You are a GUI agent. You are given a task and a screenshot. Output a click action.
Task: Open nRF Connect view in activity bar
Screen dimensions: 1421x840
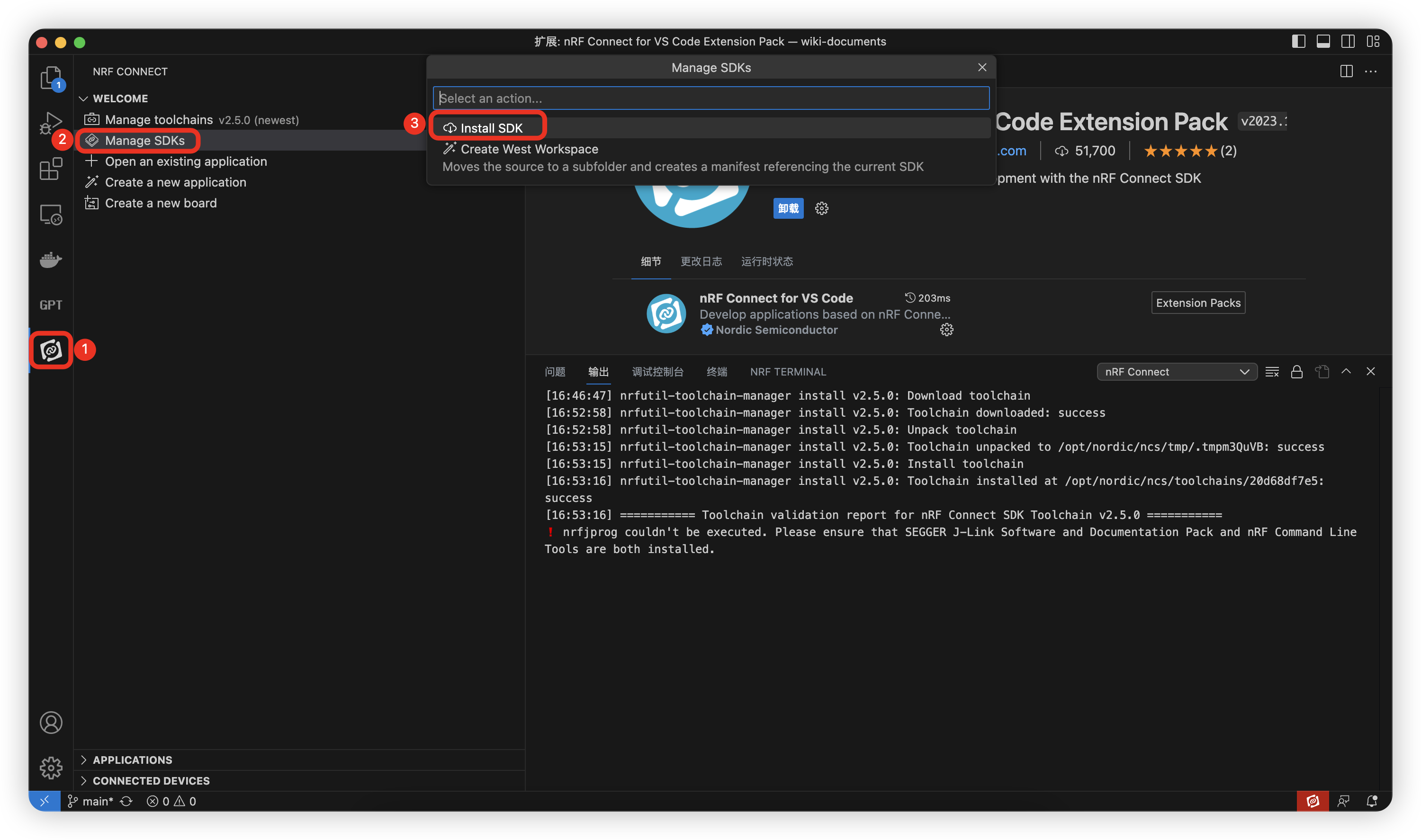[51, 350]
